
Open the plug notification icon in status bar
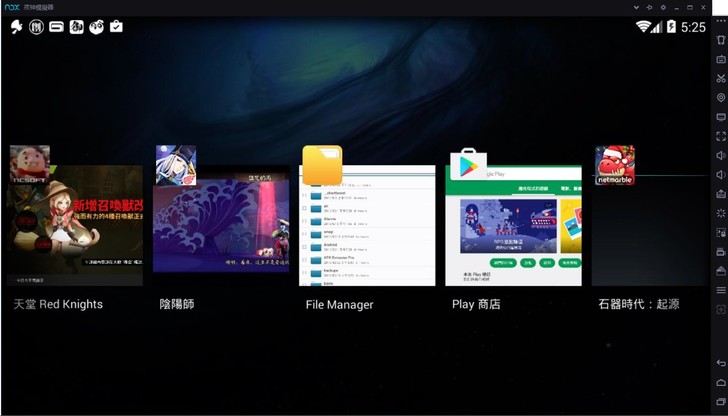(16, 27)
